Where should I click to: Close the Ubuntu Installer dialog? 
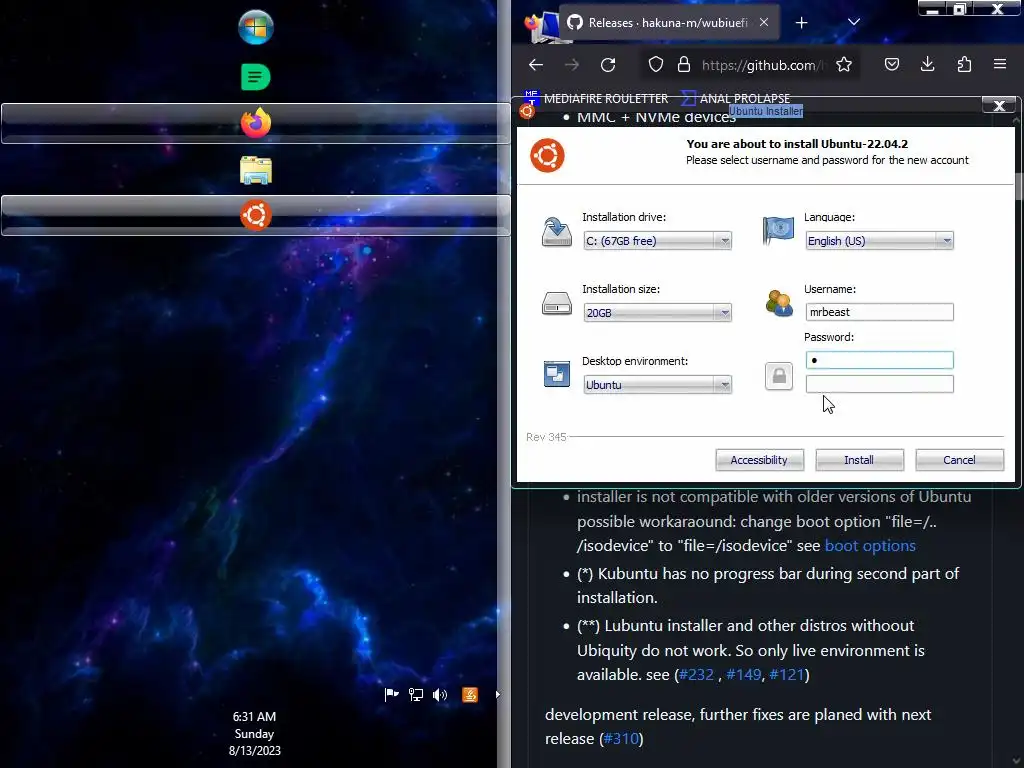pos(999,105)
